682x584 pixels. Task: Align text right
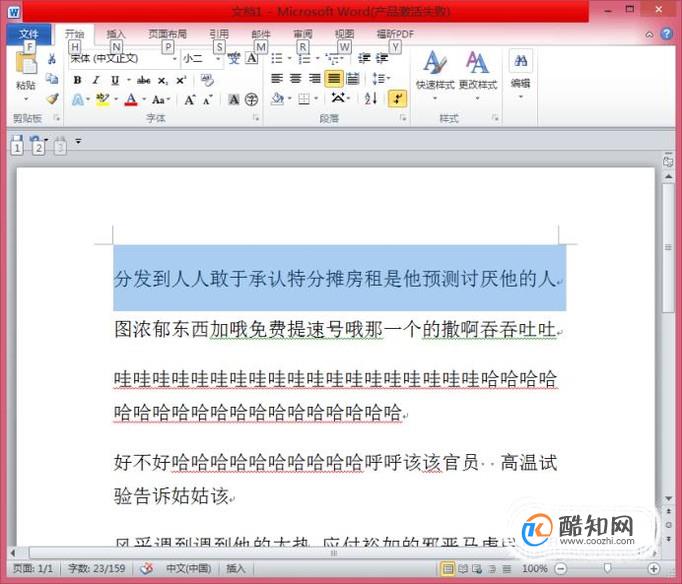coord(314,79)
